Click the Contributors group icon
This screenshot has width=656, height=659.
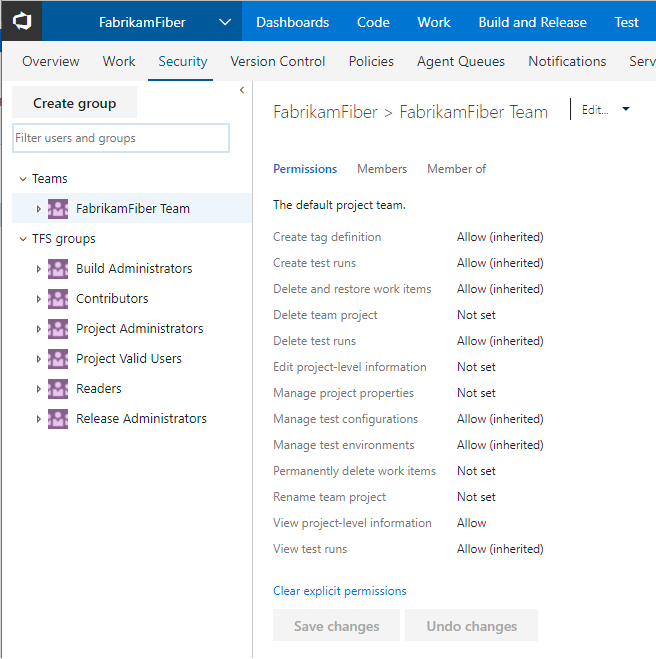tap(58, 298)
